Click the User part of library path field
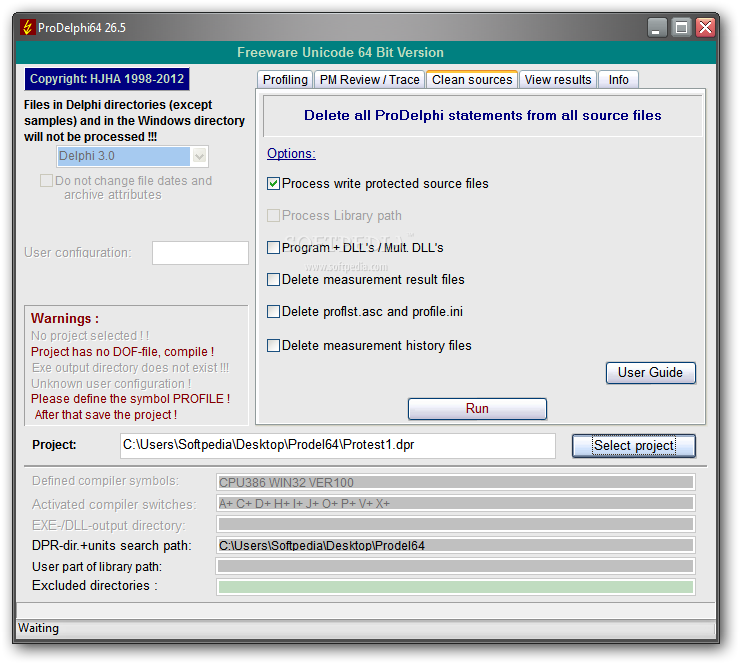Image resolution: width=740 pixels, height=664 pixels. (x=455, y=566)
